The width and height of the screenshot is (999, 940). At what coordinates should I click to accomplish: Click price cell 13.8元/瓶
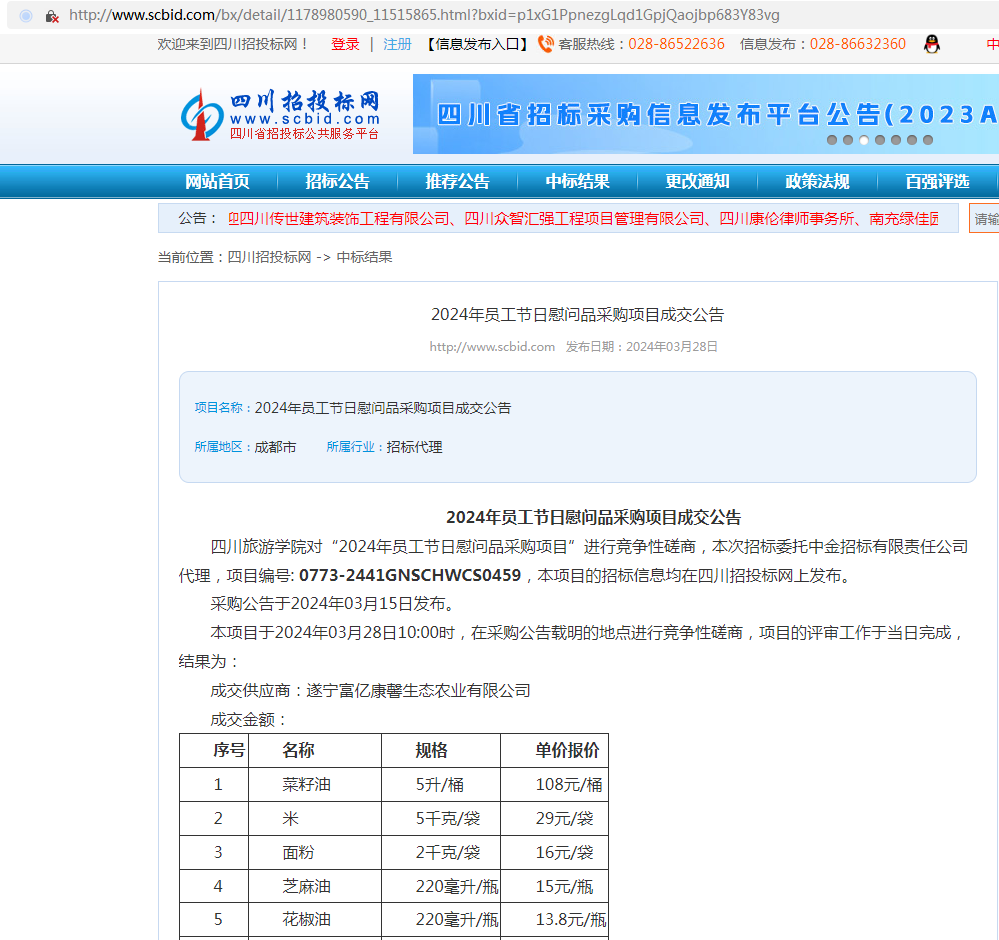point(571,920)
